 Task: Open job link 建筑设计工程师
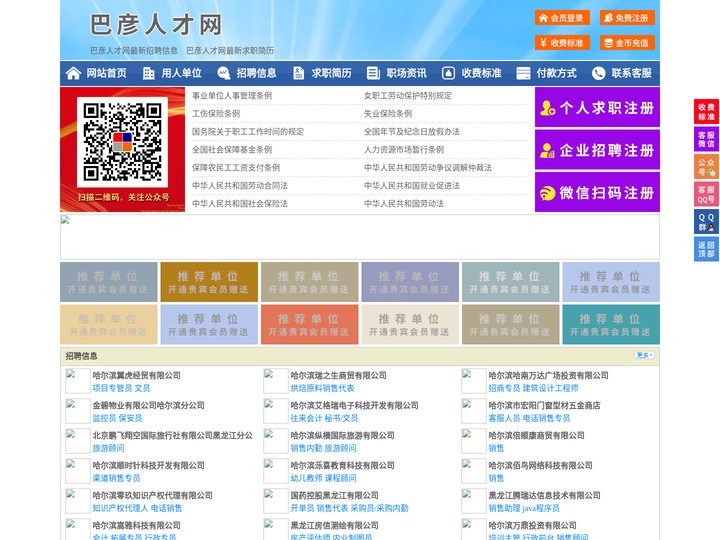(551, 388)
